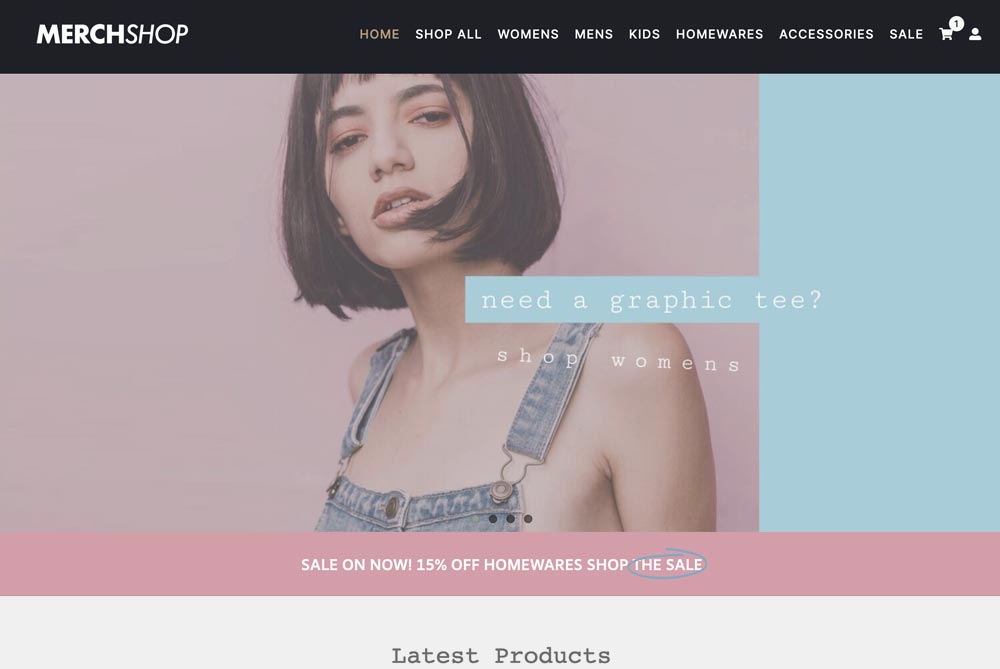Go to the HOME menu item
This screenshot has width=1000, height=669.
379,34
